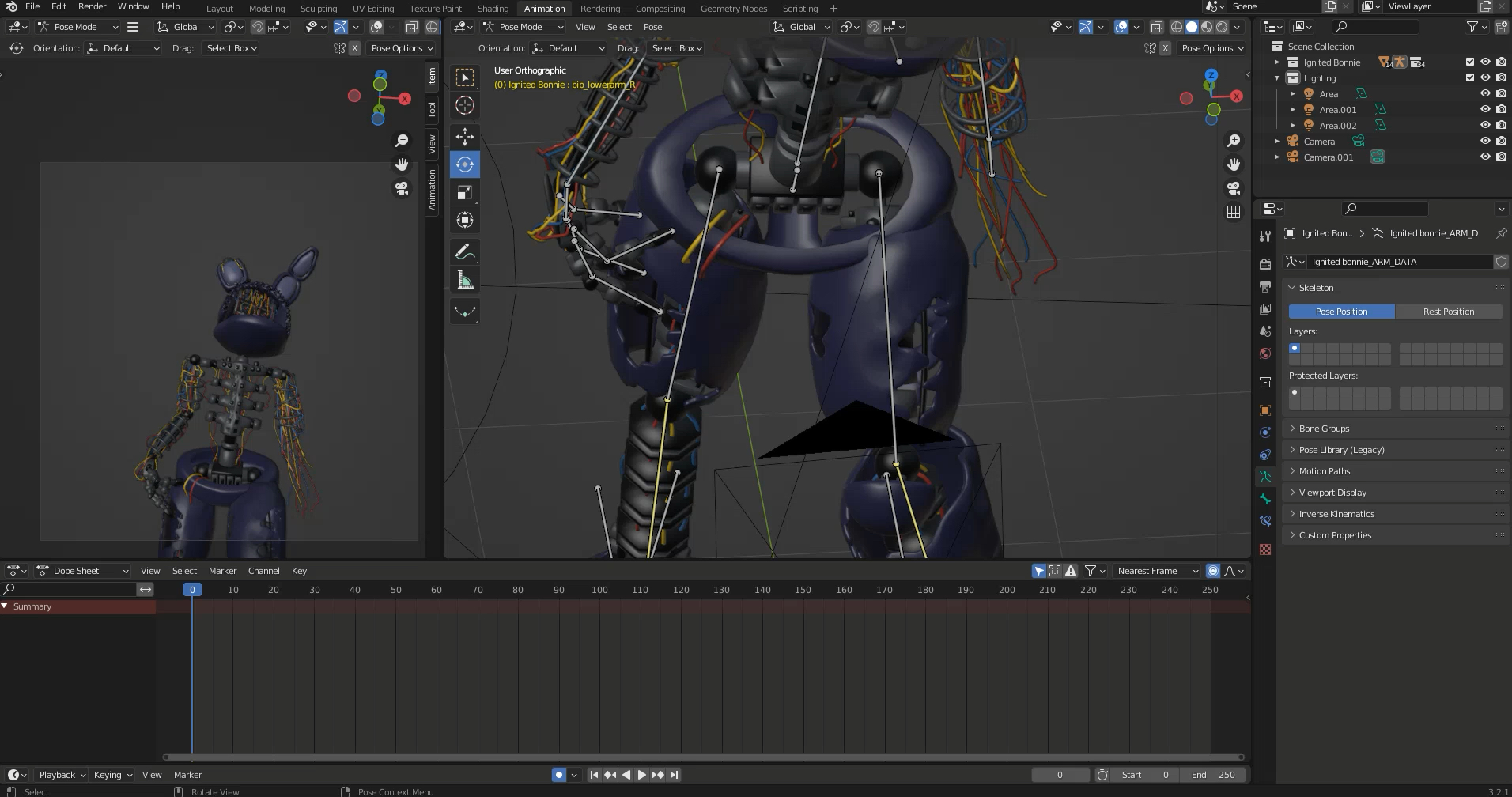Select the Transform tool
1512x797 pixels.
465,220
